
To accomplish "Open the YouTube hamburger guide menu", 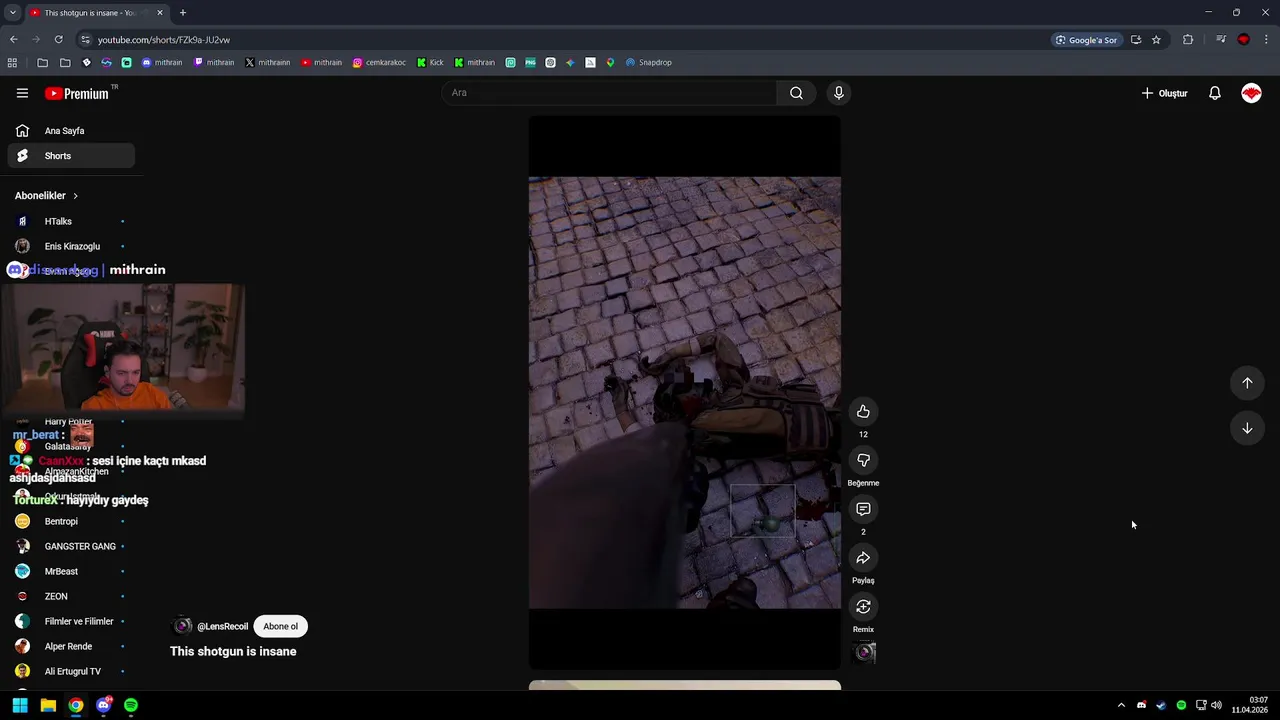I will [22, 93].
